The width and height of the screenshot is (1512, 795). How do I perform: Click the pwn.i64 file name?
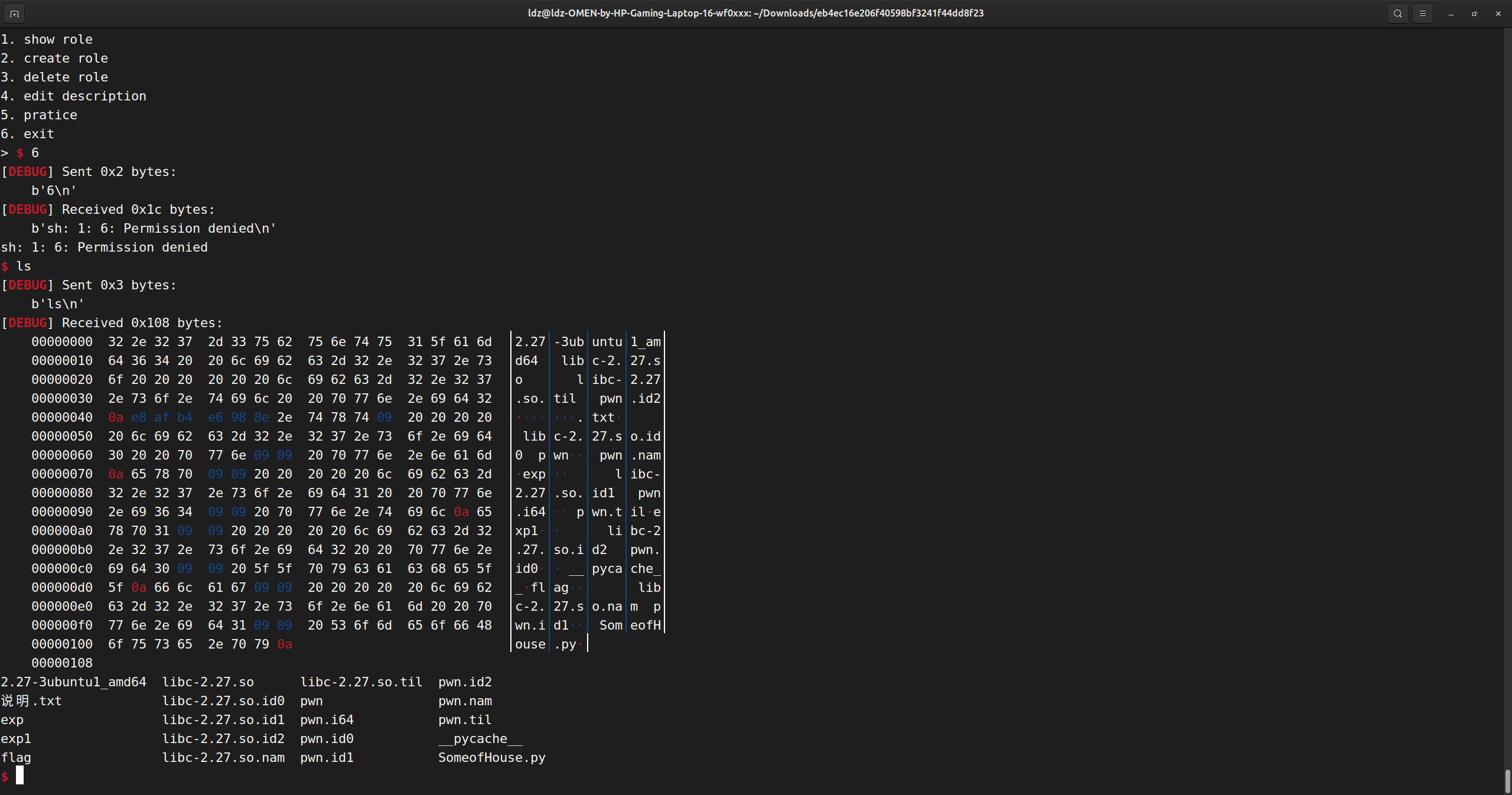point(327,719)
